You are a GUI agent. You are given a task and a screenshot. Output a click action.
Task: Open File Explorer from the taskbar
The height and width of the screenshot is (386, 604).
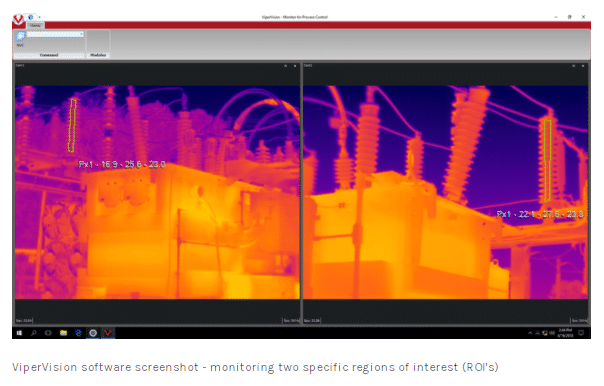point(63,333)
